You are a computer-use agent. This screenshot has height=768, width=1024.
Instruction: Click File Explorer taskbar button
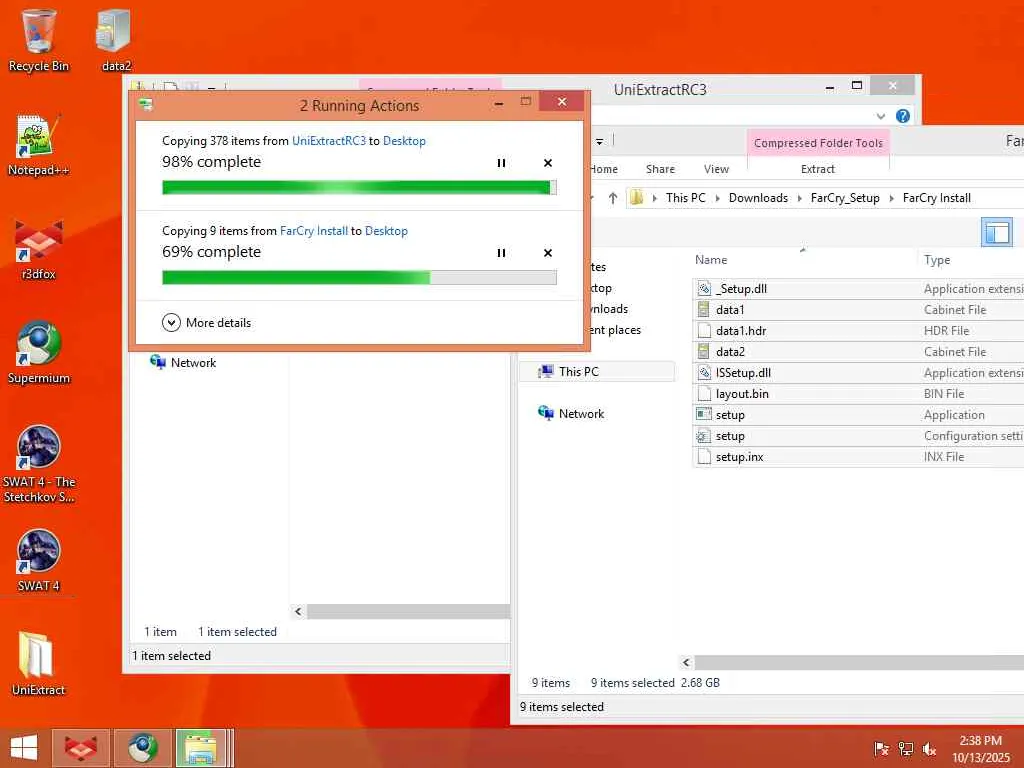point(202,748)
